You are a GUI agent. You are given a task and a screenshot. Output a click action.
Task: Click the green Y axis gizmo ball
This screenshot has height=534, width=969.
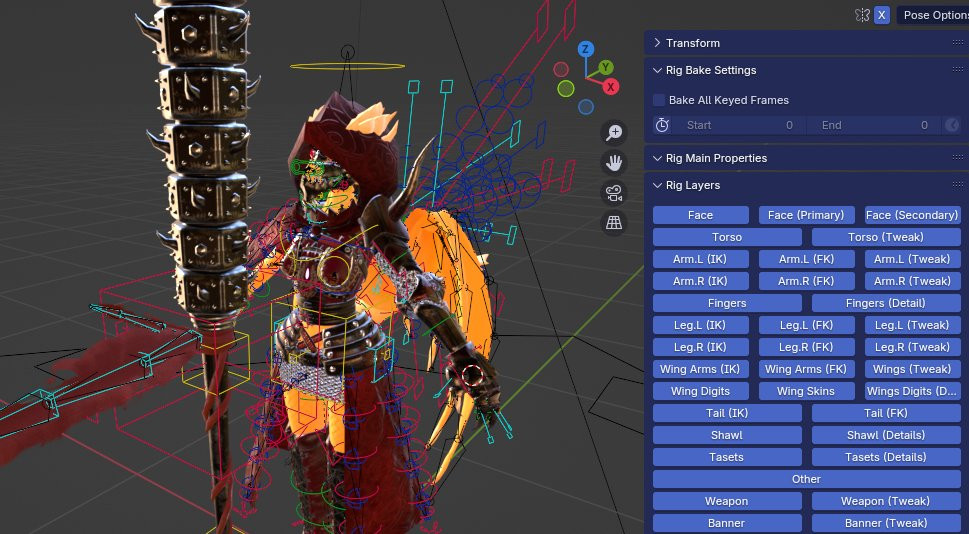(x=606, y=67)
